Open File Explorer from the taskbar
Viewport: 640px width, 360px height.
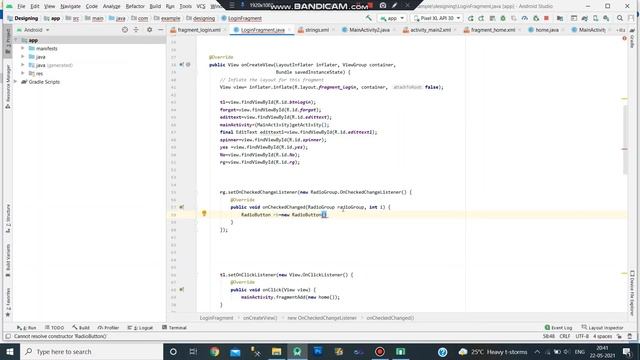click(276, 351)
